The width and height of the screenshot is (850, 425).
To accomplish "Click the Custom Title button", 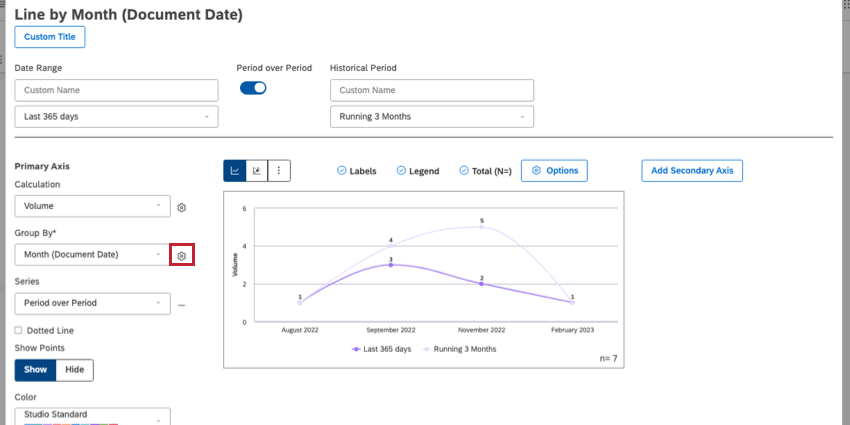I will (x=50, y=37).
